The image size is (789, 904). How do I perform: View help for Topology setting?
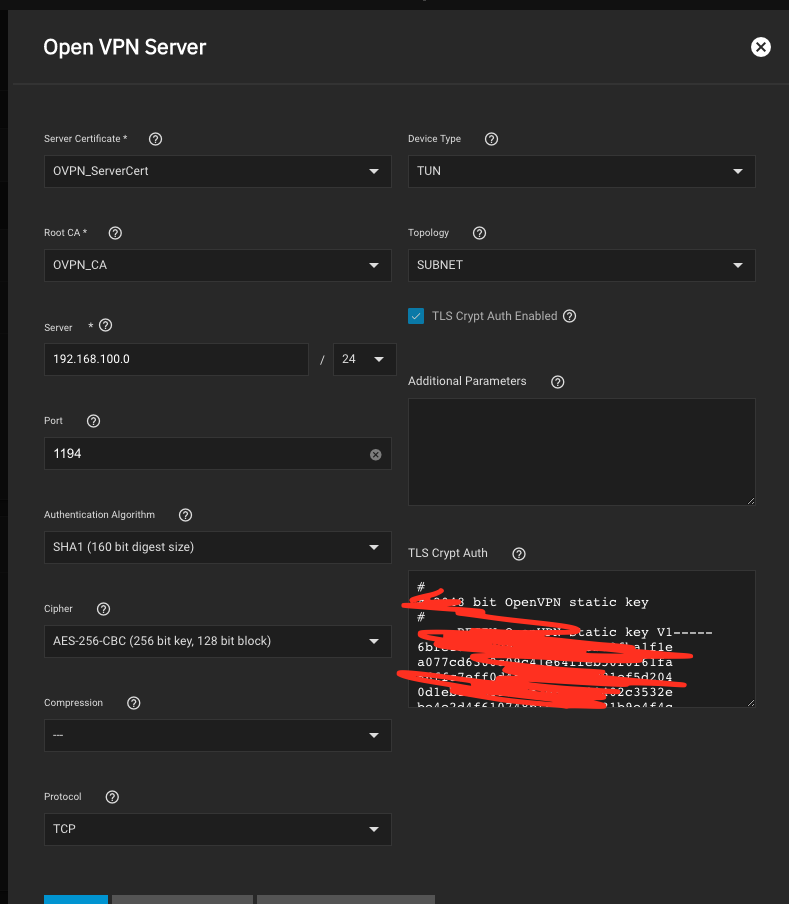point(480,233)
